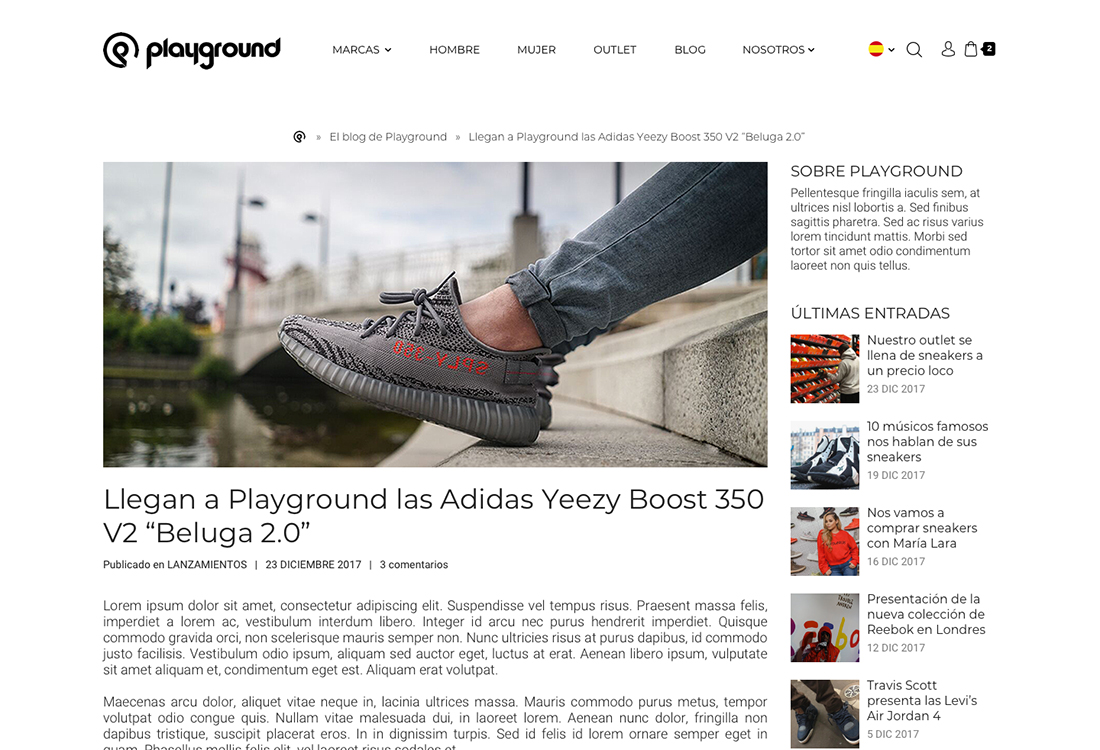Go to the HOMBRE menu item
The height and width of the screenshot is (750, 1100).
click(x=455, y=50)
